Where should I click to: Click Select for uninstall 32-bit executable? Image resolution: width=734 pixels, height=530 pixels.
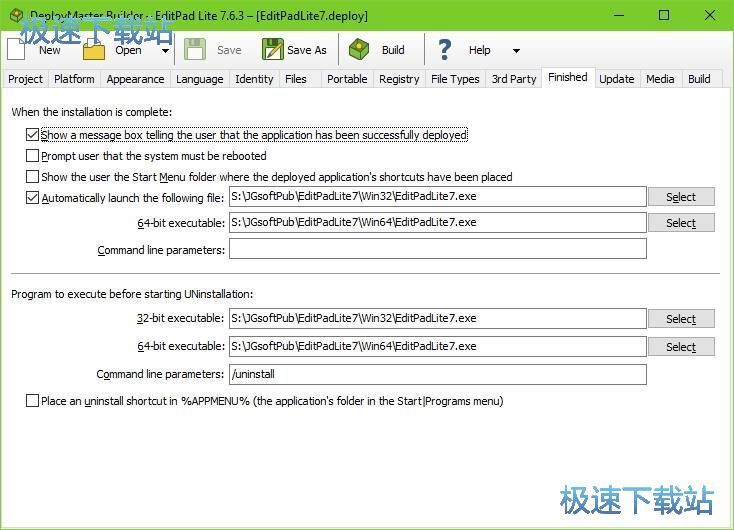click(681, 318)
